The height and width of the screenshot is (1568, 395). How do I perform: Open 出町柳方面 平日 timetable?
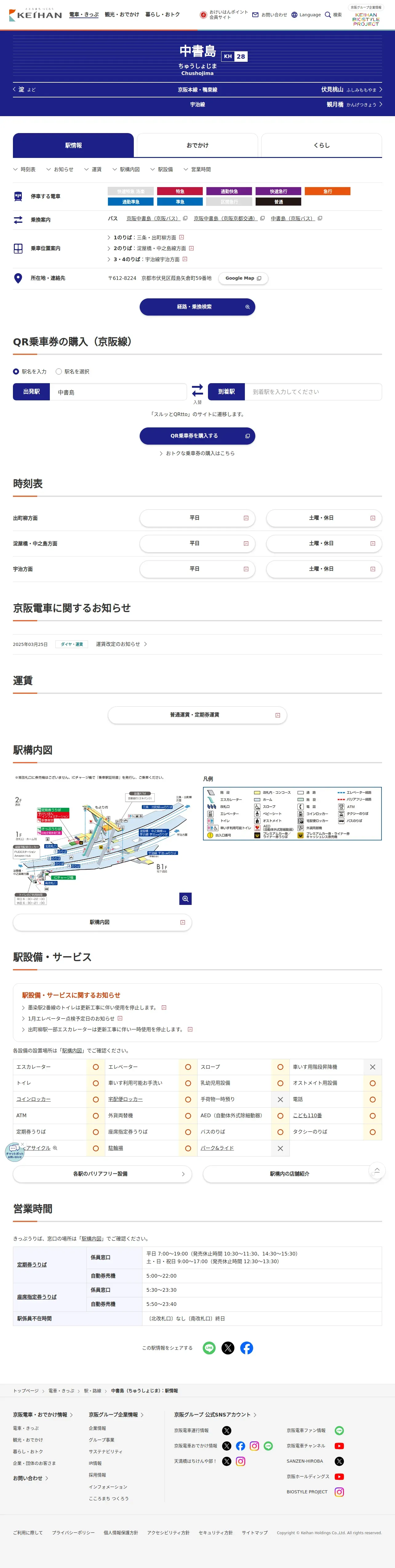197,518
